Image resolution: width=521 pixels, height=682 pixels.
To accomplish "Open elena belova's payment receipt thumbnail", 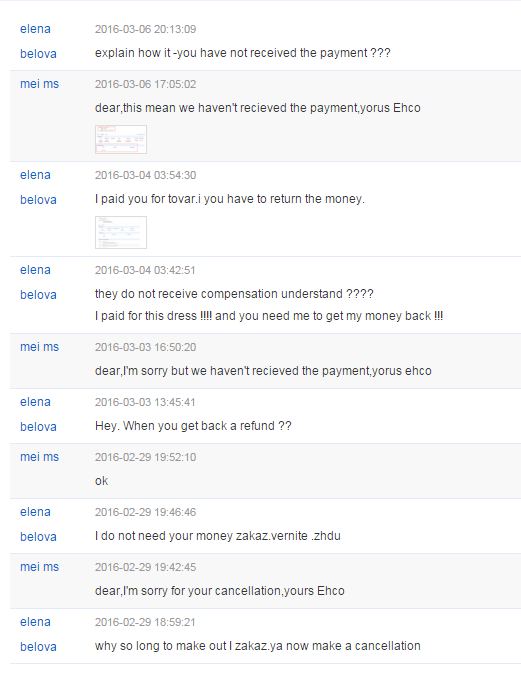I will [x=121, y=232].
